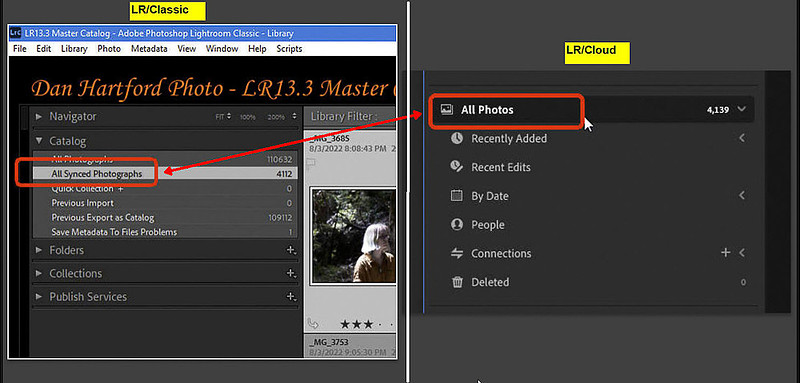800x383 pixels.
Task: Open the Window menu
Action: point(222,49)
